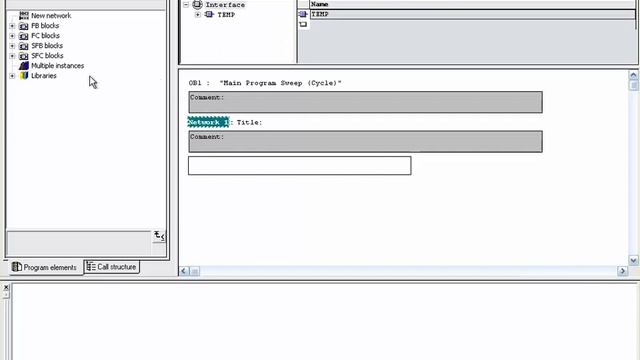This screenshot has width=640, height=360.
Task: Select the Multiple instances entry
Action: coord(58,66)
